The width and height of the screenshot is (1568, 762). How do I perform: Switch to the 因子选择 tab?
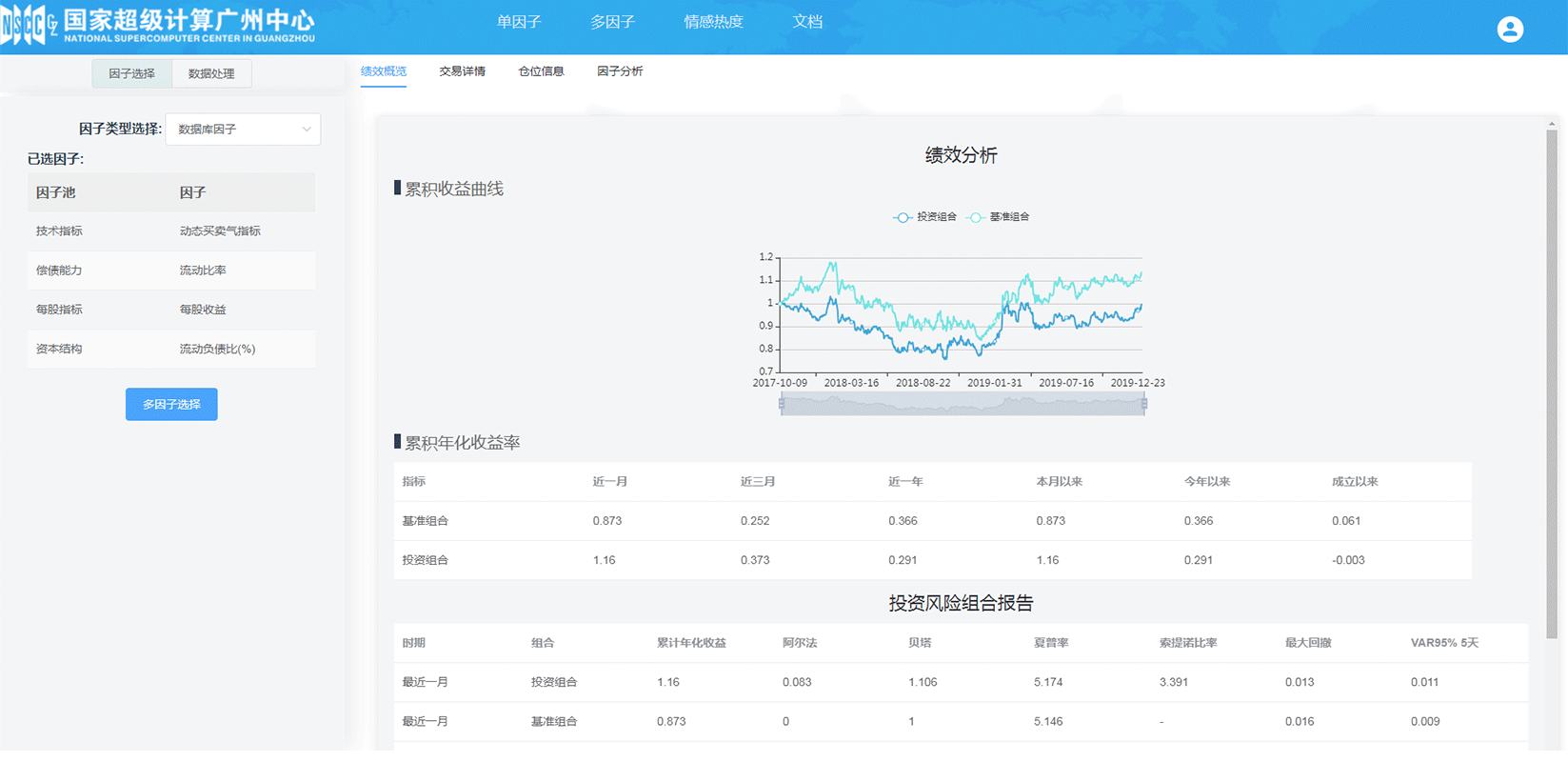pyautogui.click(x=131, y=73)
